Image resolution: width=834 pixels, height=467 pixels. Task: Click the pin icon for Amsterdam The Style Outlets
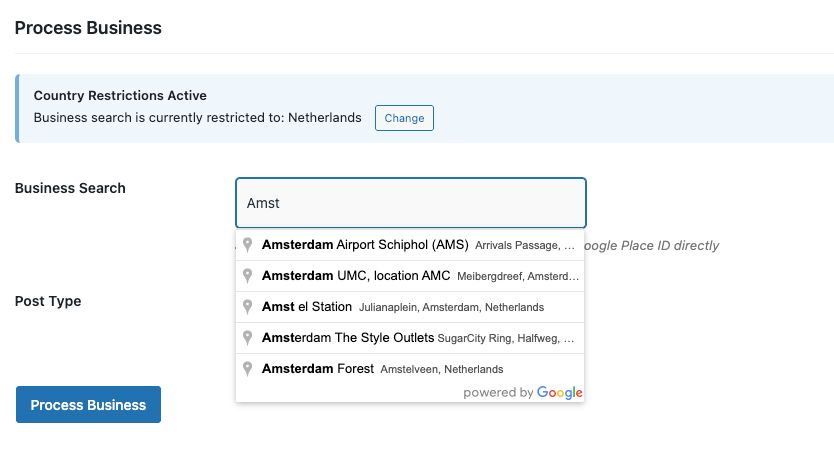tap(248, 338)
